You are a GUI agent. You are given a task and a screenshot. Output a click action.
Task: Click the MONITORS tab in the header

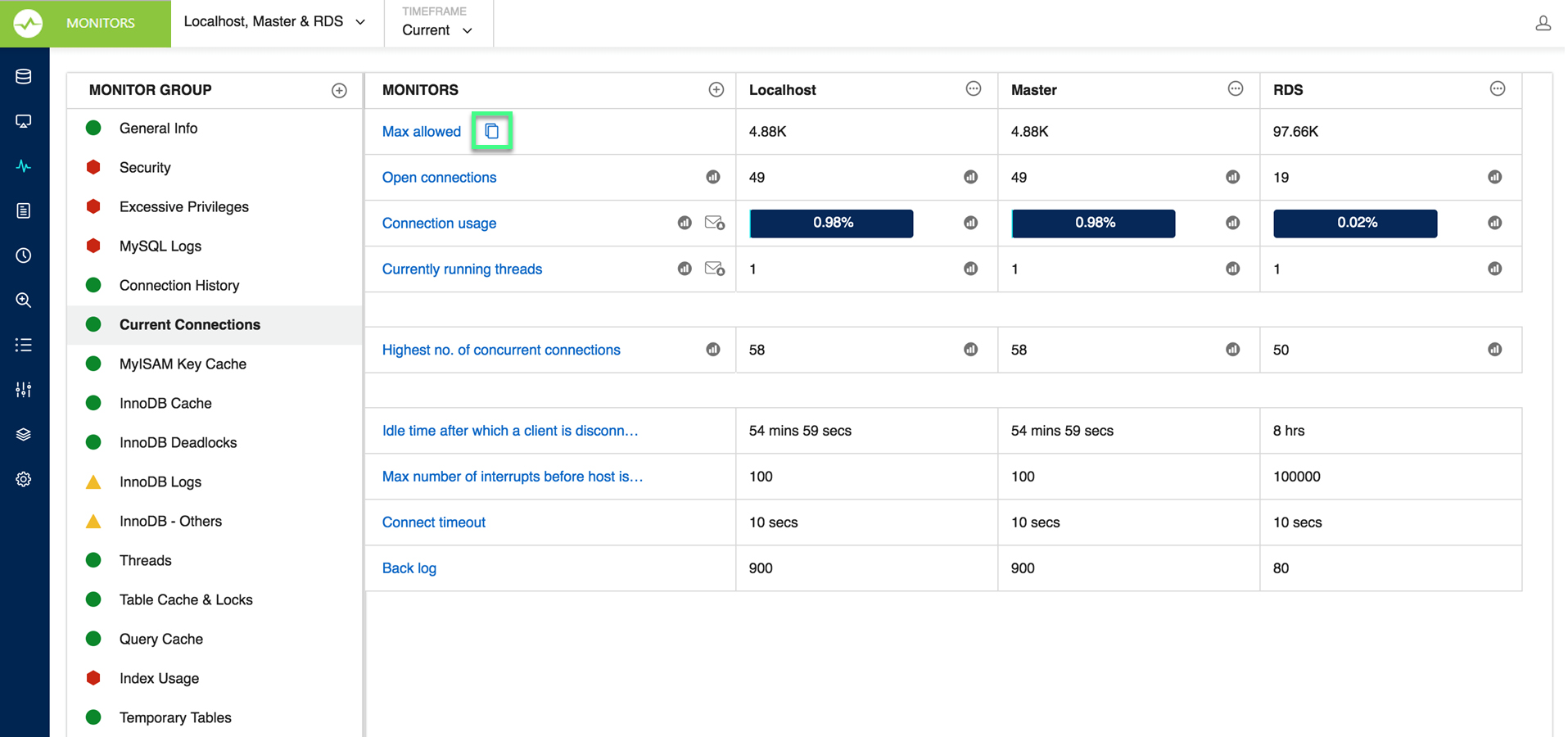(101, 23)
